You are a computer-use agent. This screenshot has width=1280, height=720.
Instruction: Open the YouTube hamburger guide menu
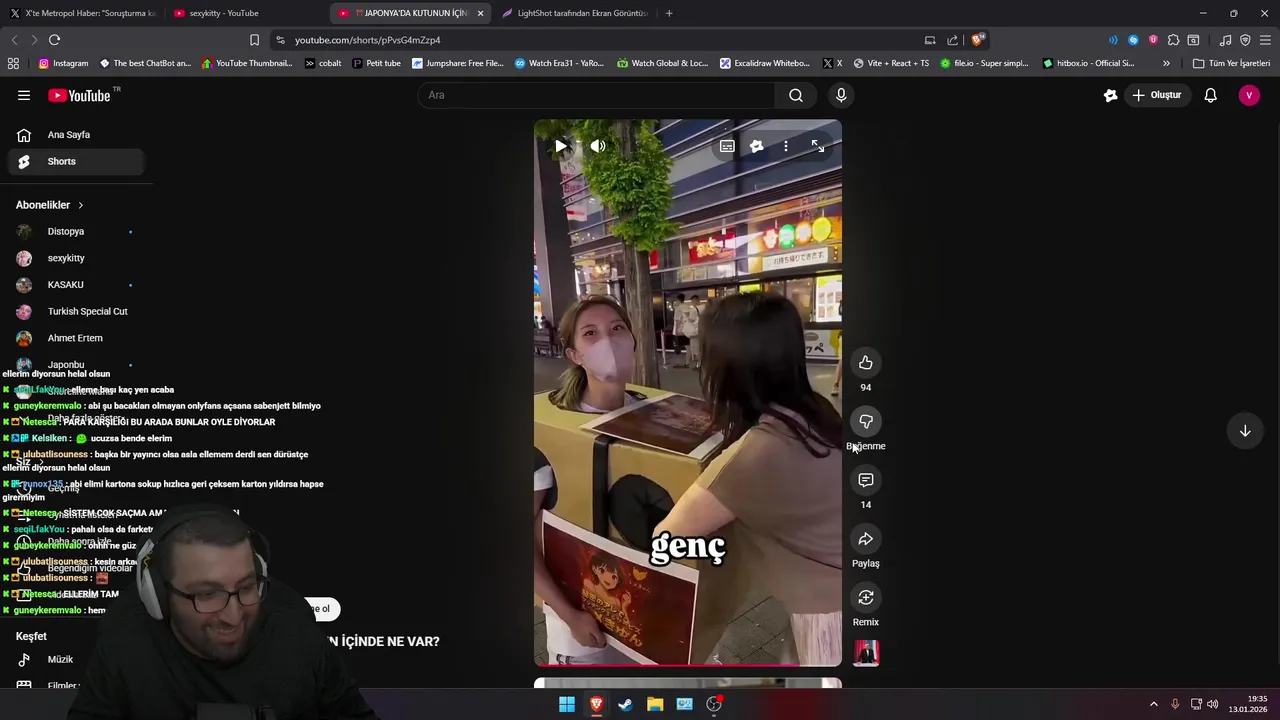pos(24,95)
